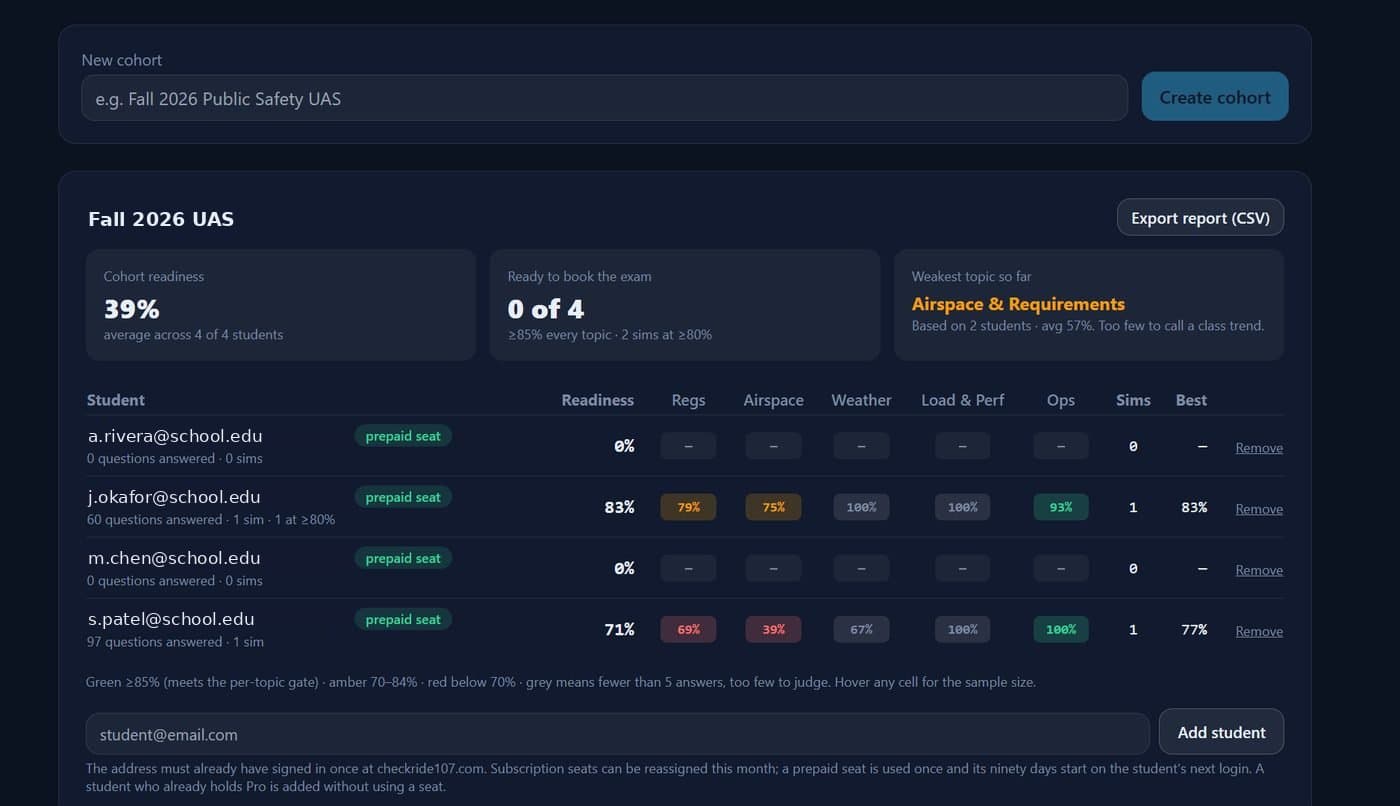Click j.okafor's 83% best sim score

point(1194,507)
